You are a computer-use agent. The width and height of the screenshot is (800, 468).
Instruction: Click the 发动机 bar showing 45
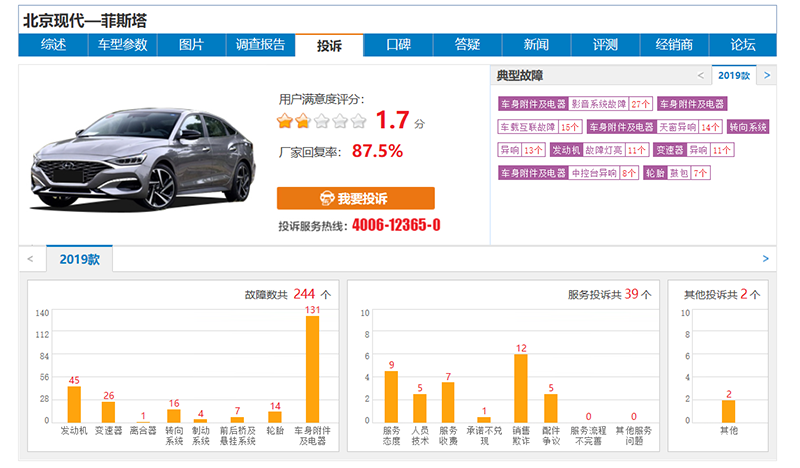(74, 404)
